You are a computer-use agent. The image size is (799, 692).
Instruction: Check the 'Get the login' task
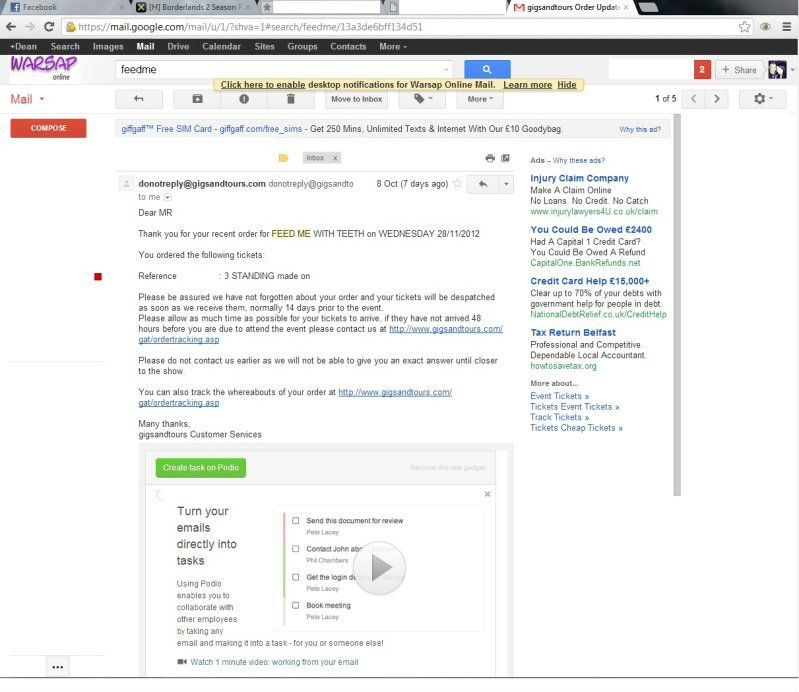click(x=296, y=577)
